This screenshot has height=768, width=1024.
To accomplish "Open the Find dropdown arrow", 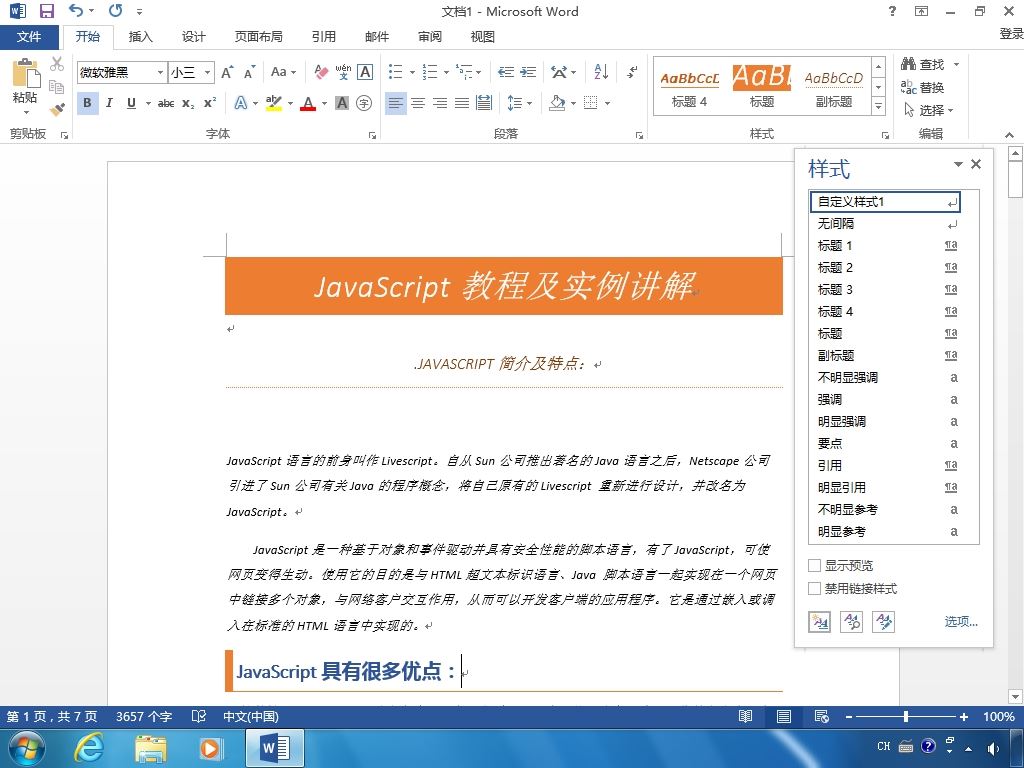I will 956,64.
